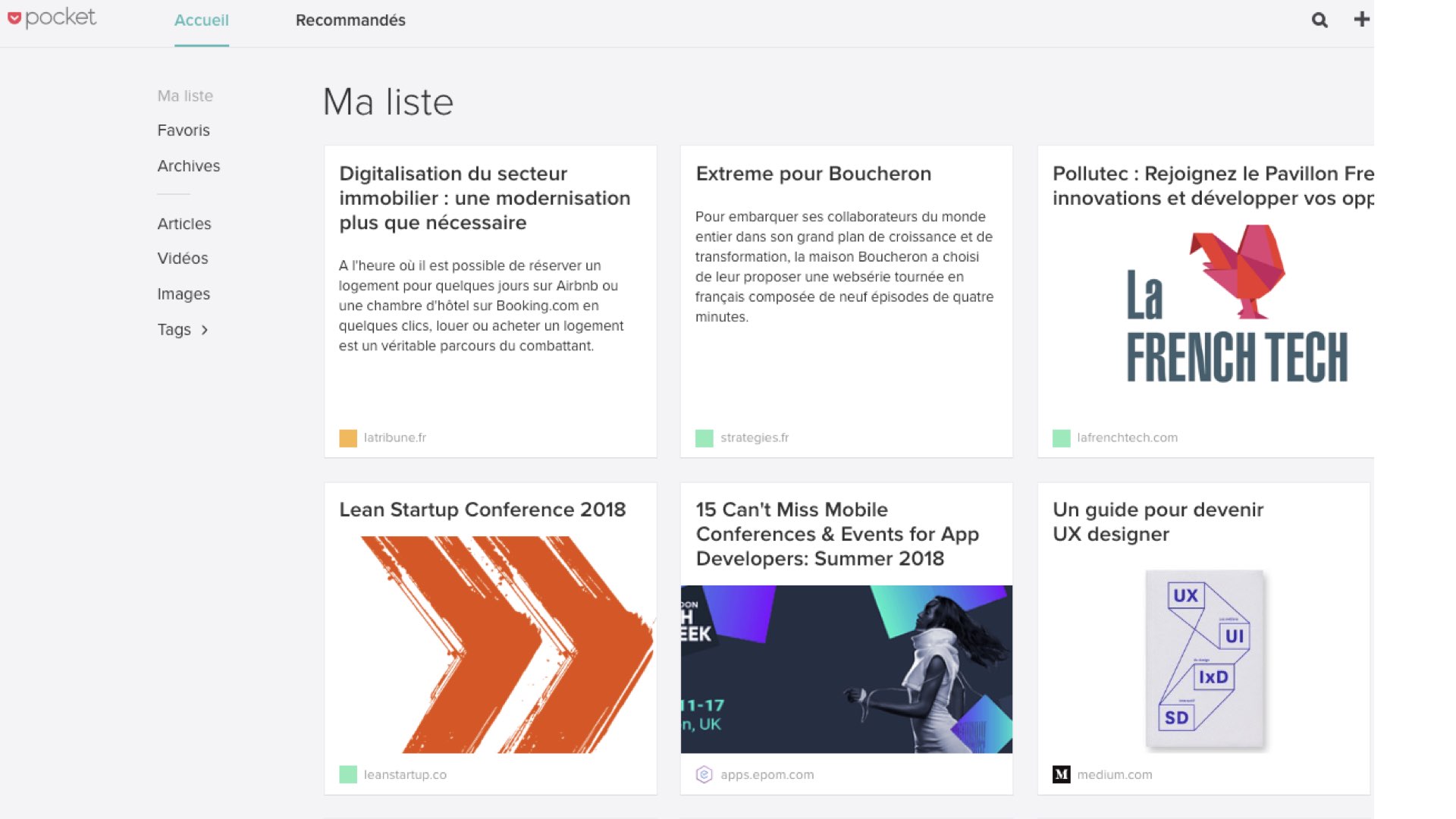Click the Boucheron article excerpt text

[844, 267]
